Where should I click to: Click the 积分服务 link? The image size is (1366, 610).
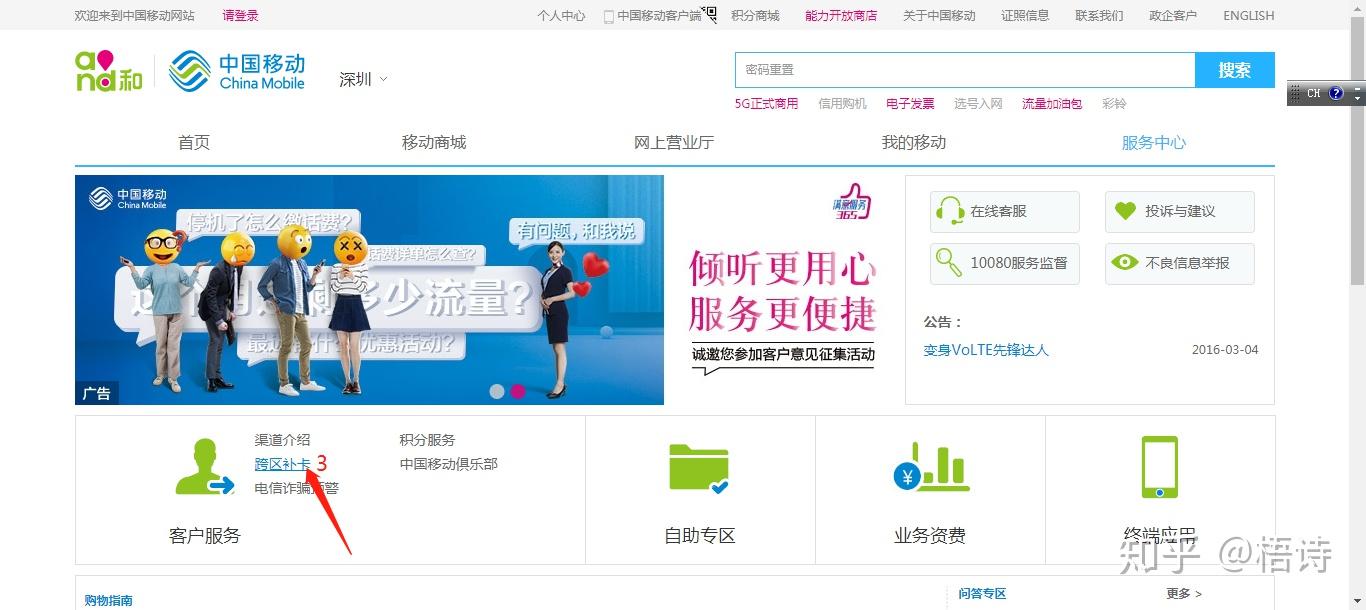click(427, 440)
